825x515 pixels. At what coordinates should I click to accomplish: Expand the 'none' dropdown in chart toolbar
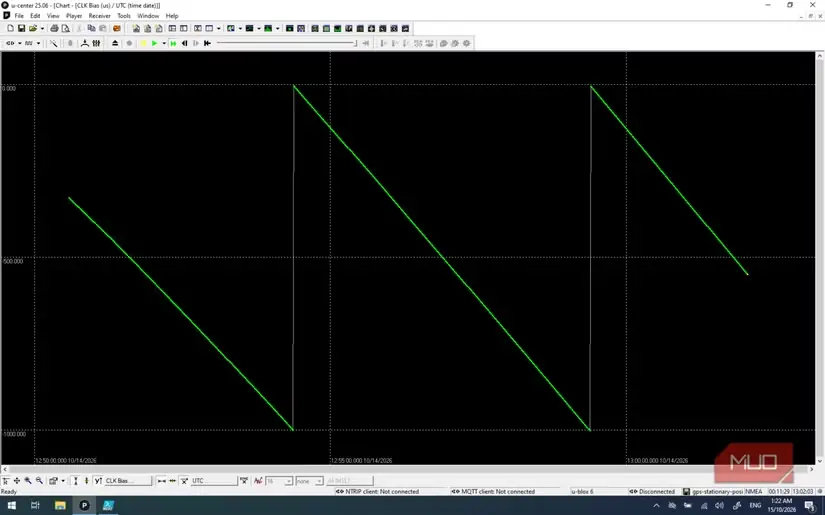(x=309, y=481)
